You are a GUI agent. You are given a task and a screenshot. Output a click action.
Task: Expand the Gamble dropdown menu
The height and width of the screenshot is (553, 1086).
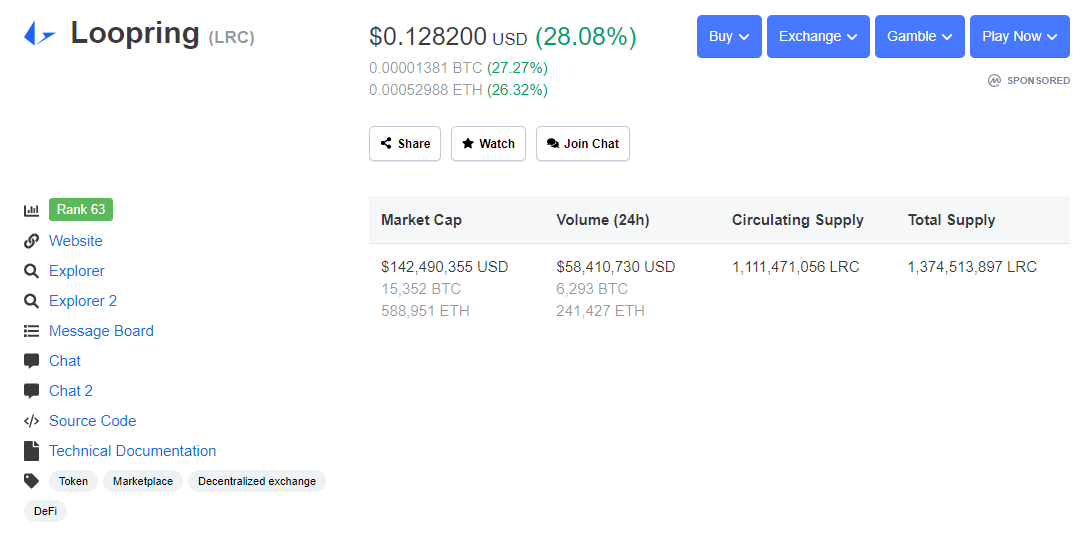coord(920,37)
